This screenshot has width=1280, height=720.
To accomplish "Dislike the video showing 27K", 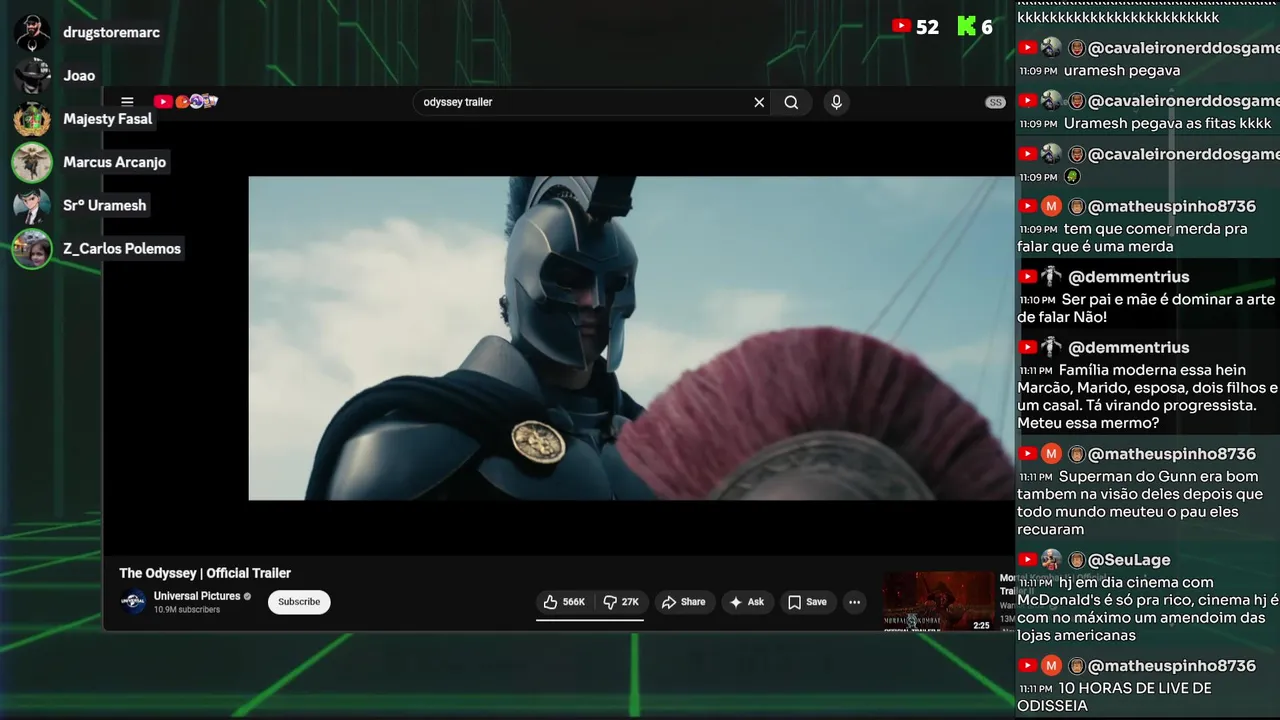I will pos(621,602).
